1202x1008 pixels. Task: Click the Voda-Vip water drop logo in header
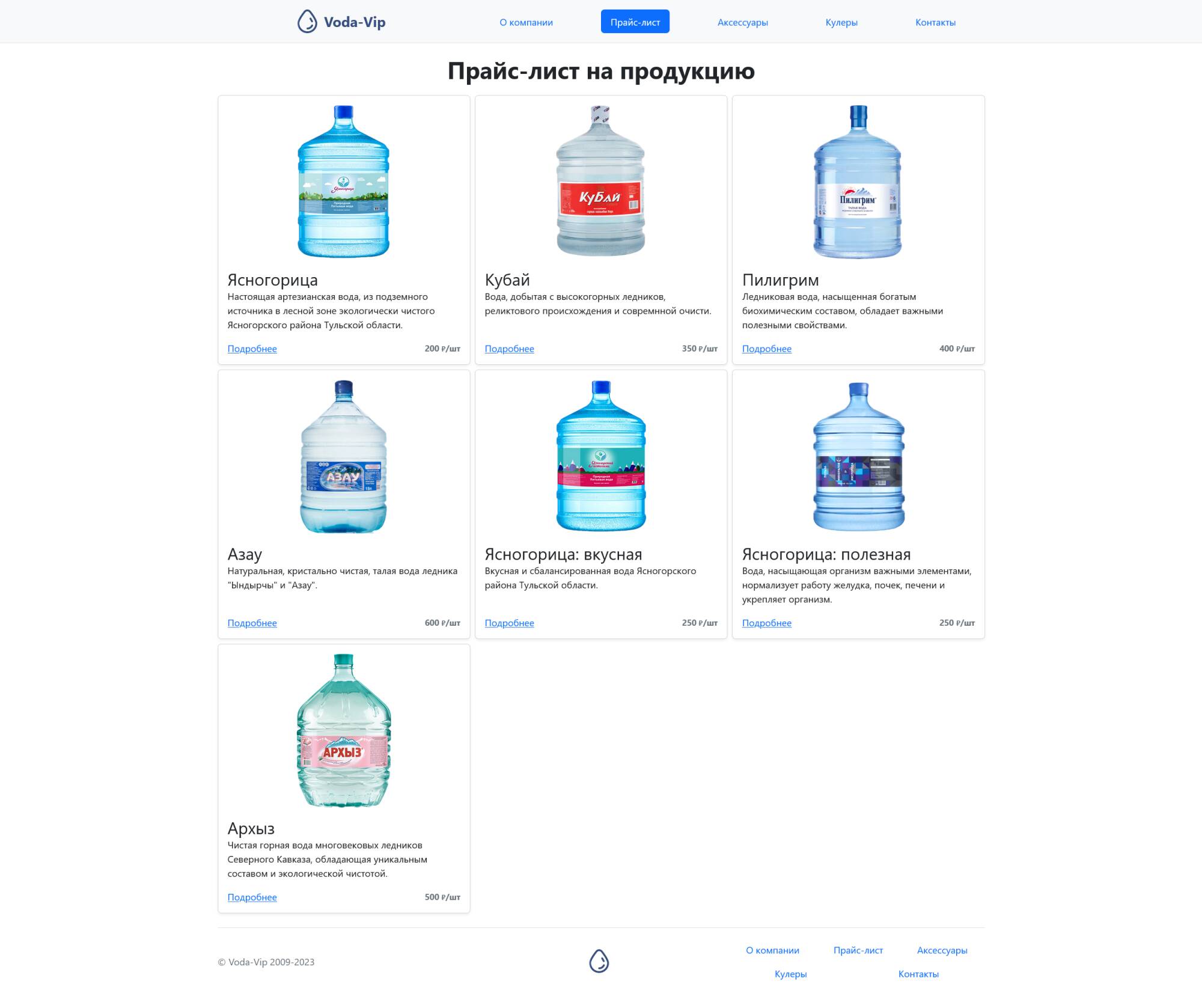[x=307, y=22]
